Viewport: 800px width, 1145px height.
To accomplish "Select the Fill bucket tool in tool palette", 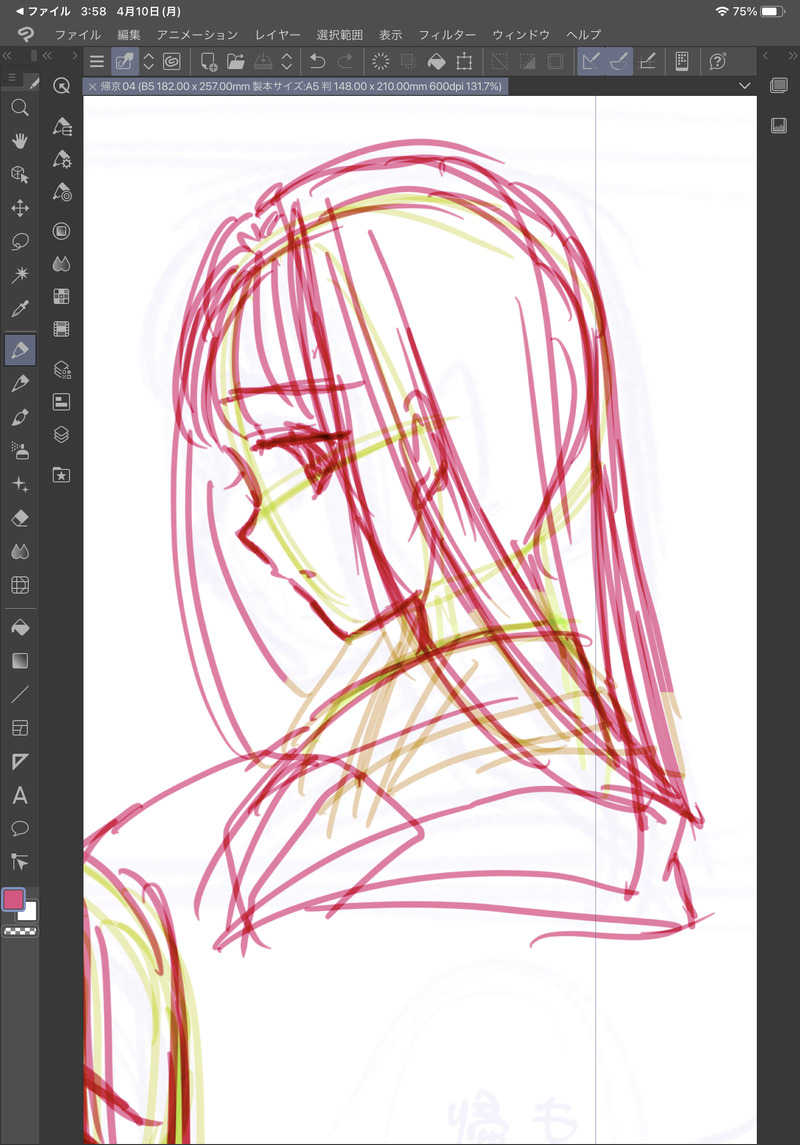I will pos(20,627).
